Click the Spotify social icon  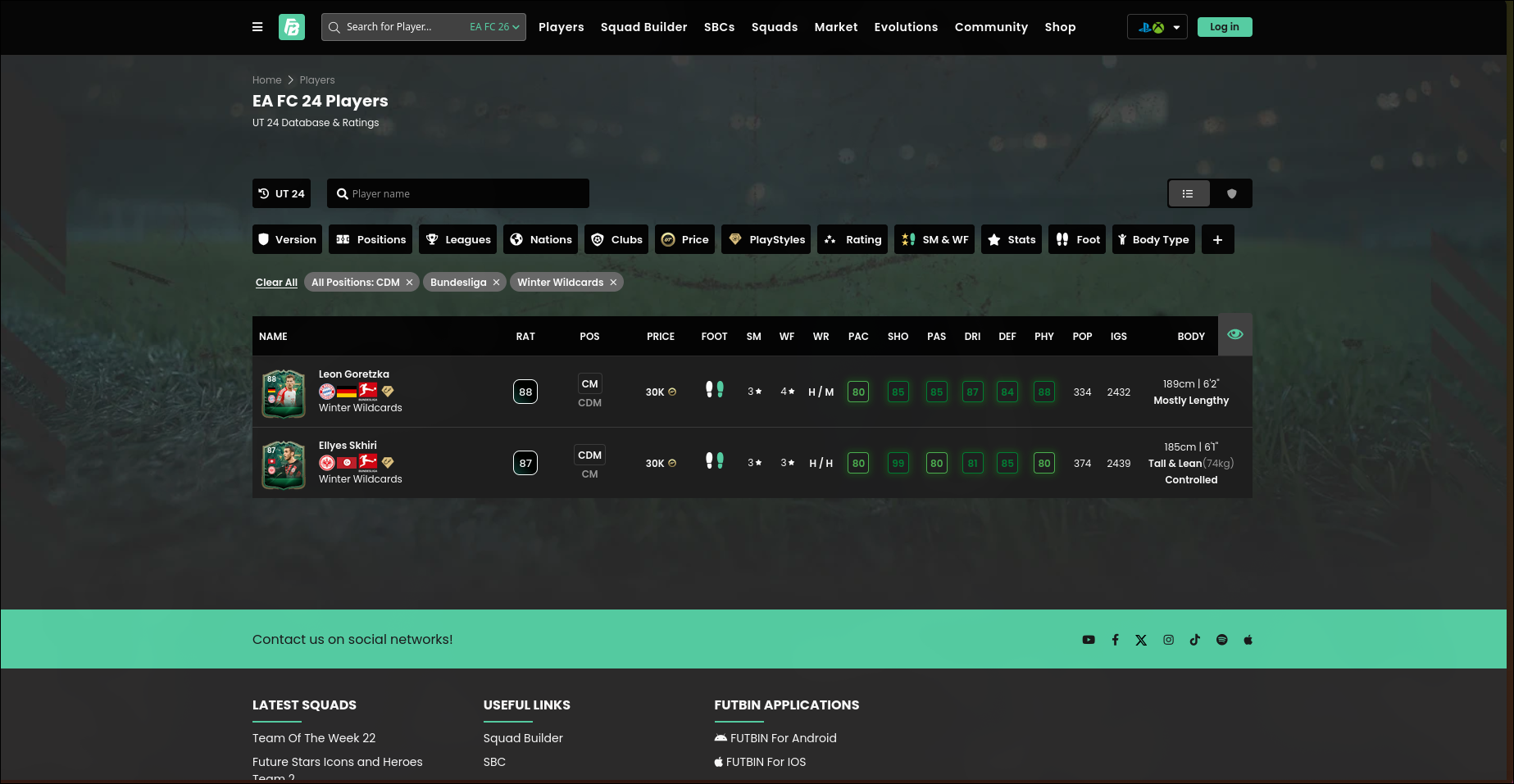pos(1221,640)
